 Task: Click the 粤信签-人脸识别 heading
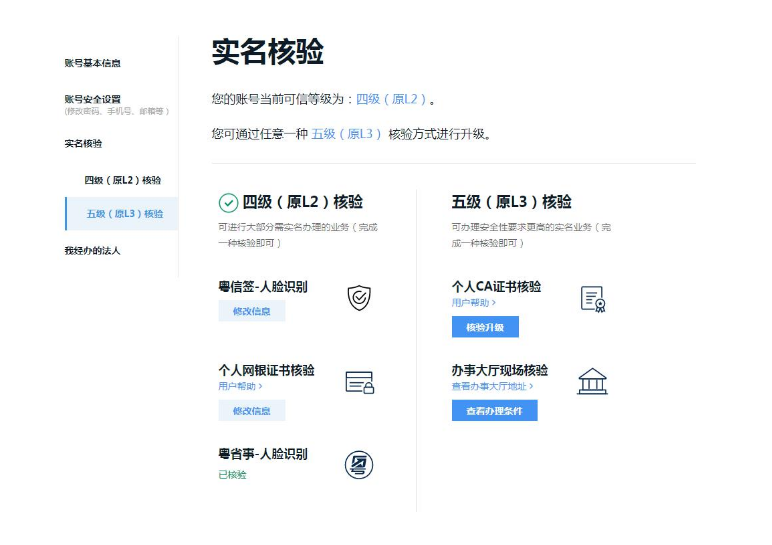point(263,287)
